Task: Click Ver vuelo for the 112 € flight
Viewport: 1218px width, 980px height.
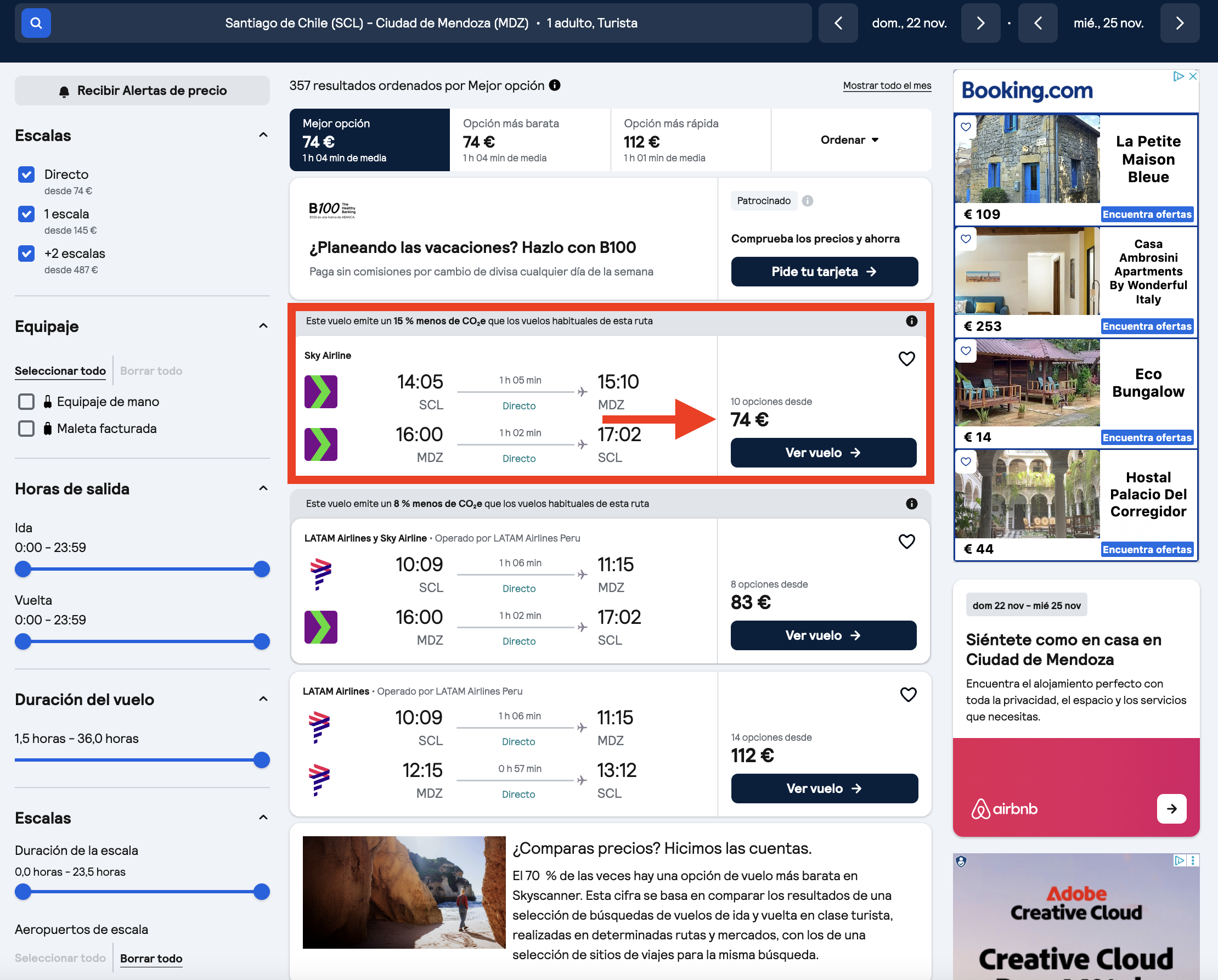Action: pyautogui.click(x=824, y=788)
